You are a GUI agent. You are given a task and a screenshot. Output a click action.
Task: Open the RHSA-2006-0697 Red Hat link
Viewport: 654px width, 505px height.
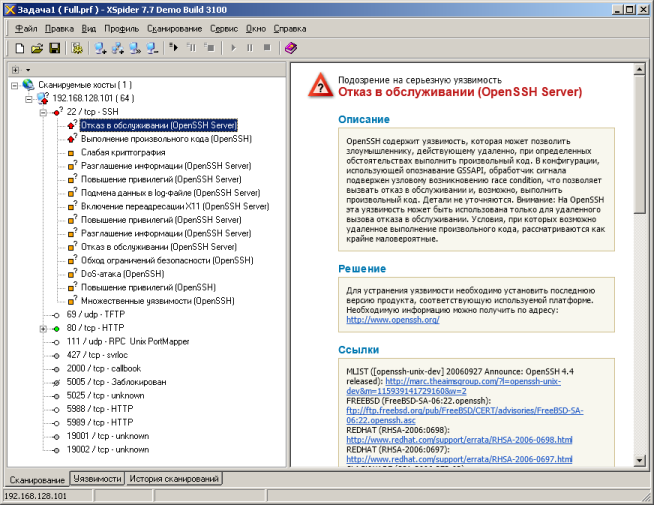coord(459,459)
